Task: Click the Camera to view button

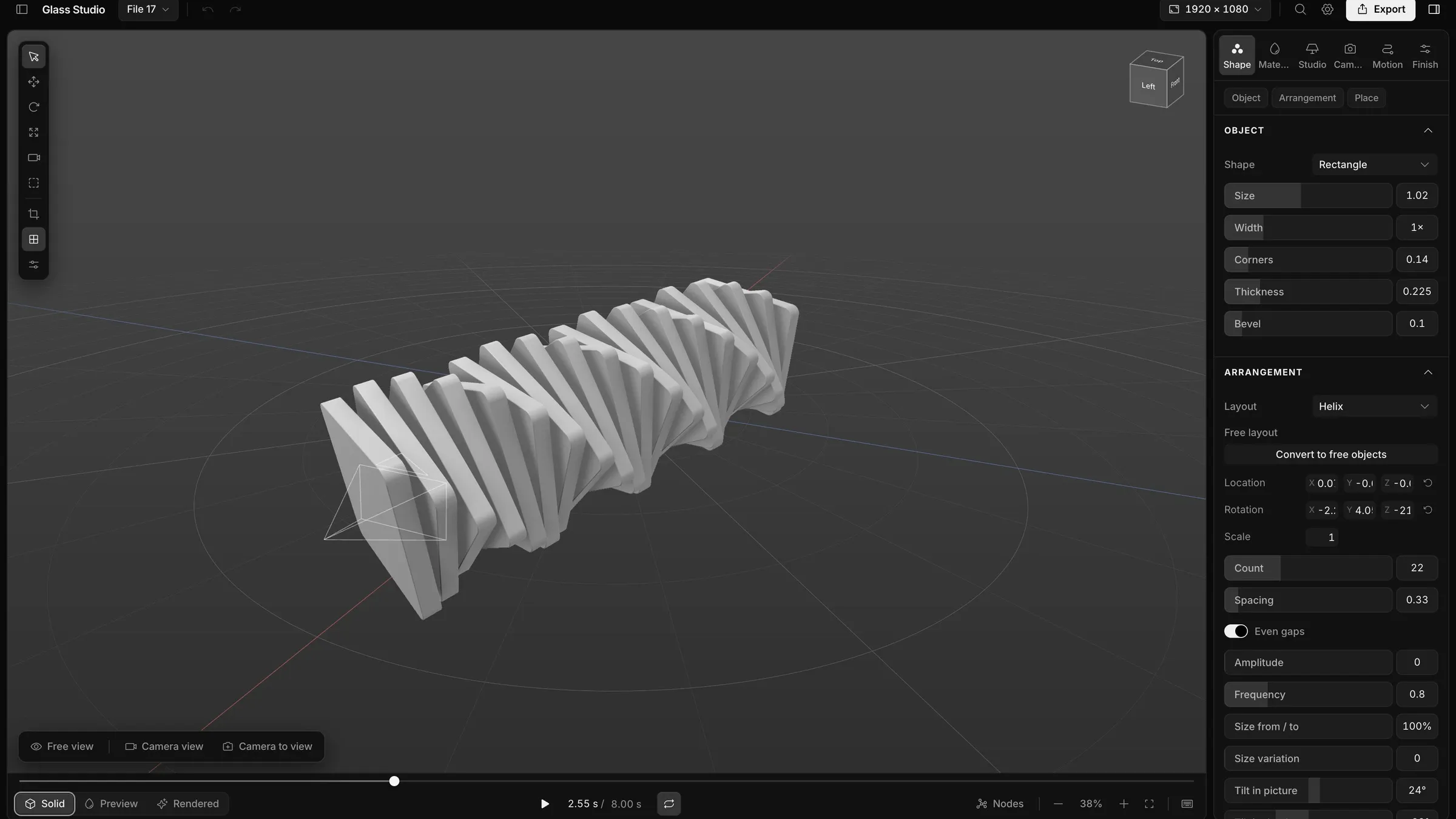Action: pos(268,746)
